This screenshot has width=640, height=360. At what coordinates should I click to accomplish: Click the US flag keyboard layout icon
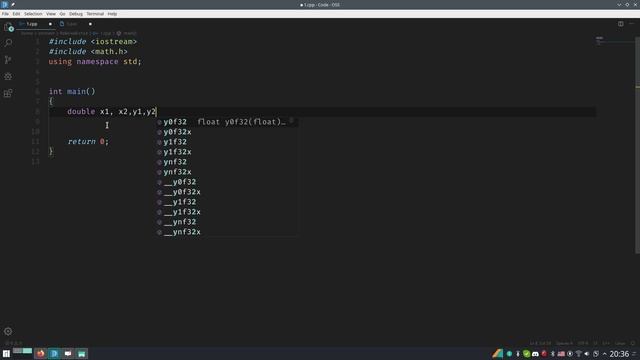pos(561,353)
